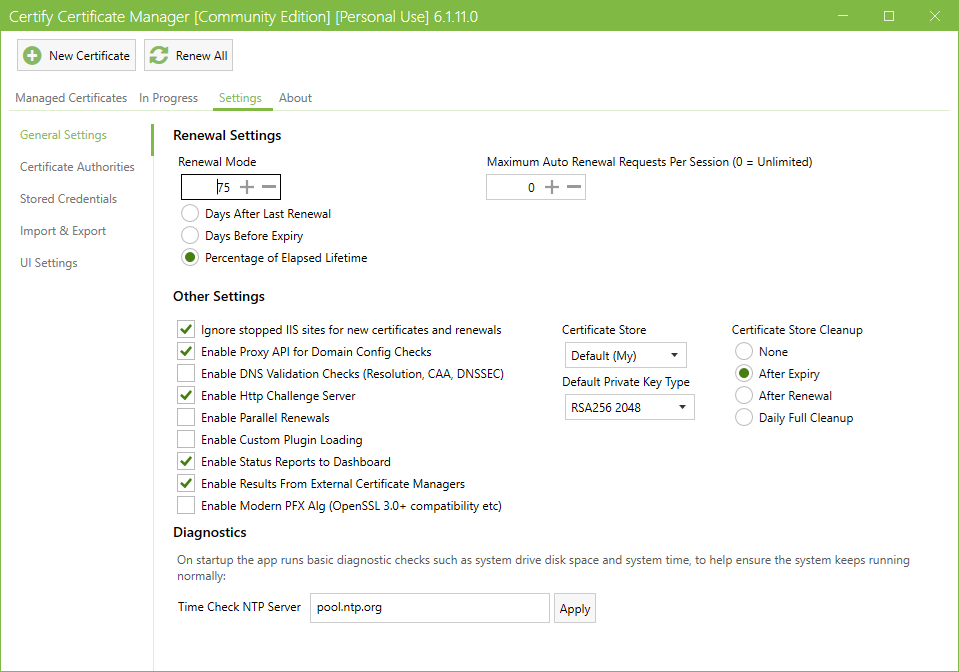Switch to Managed Certificates tab
959x672 pixels.
[71, 98]
